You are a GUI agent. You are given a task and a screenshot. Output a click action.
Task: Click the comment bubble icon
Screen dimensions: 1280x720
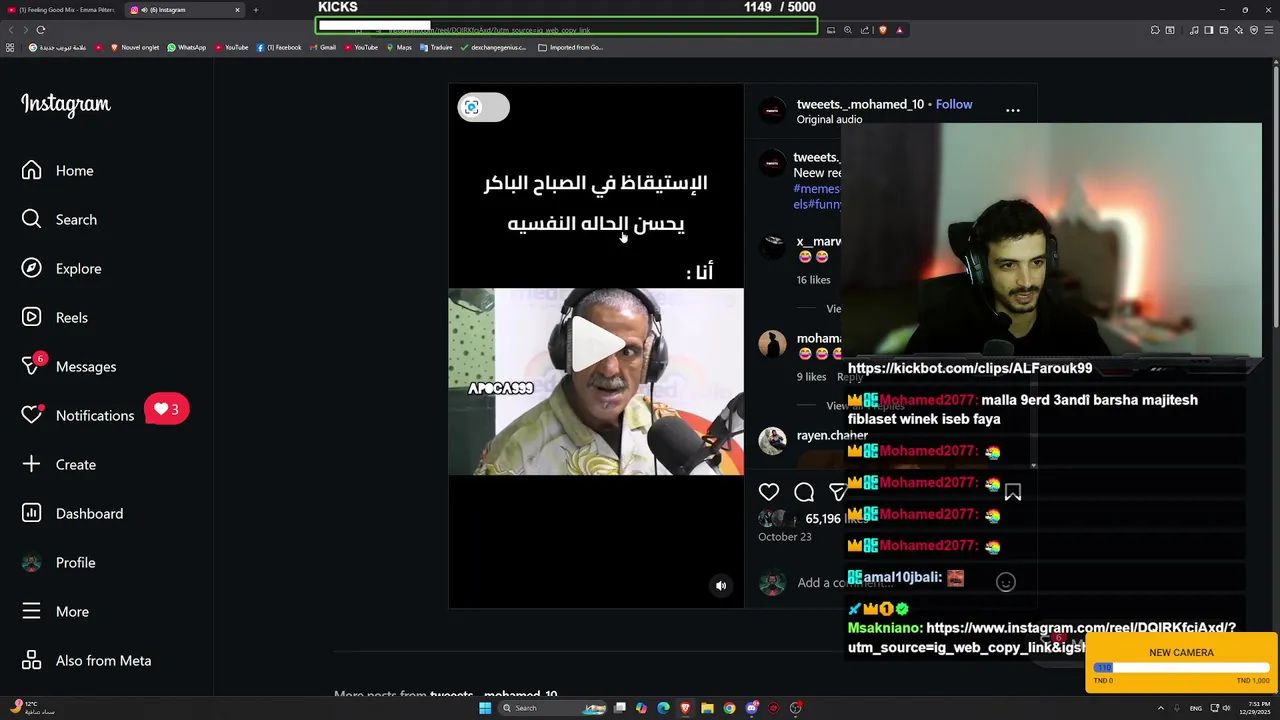(x=804, y=492)
